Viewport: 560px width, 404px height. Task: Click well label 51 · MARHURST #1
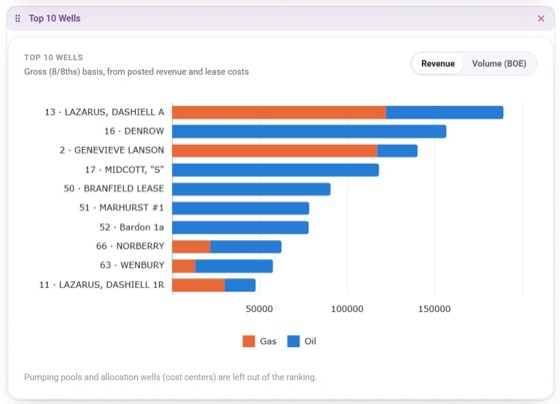pyautogui.click(x=121, y=208)
